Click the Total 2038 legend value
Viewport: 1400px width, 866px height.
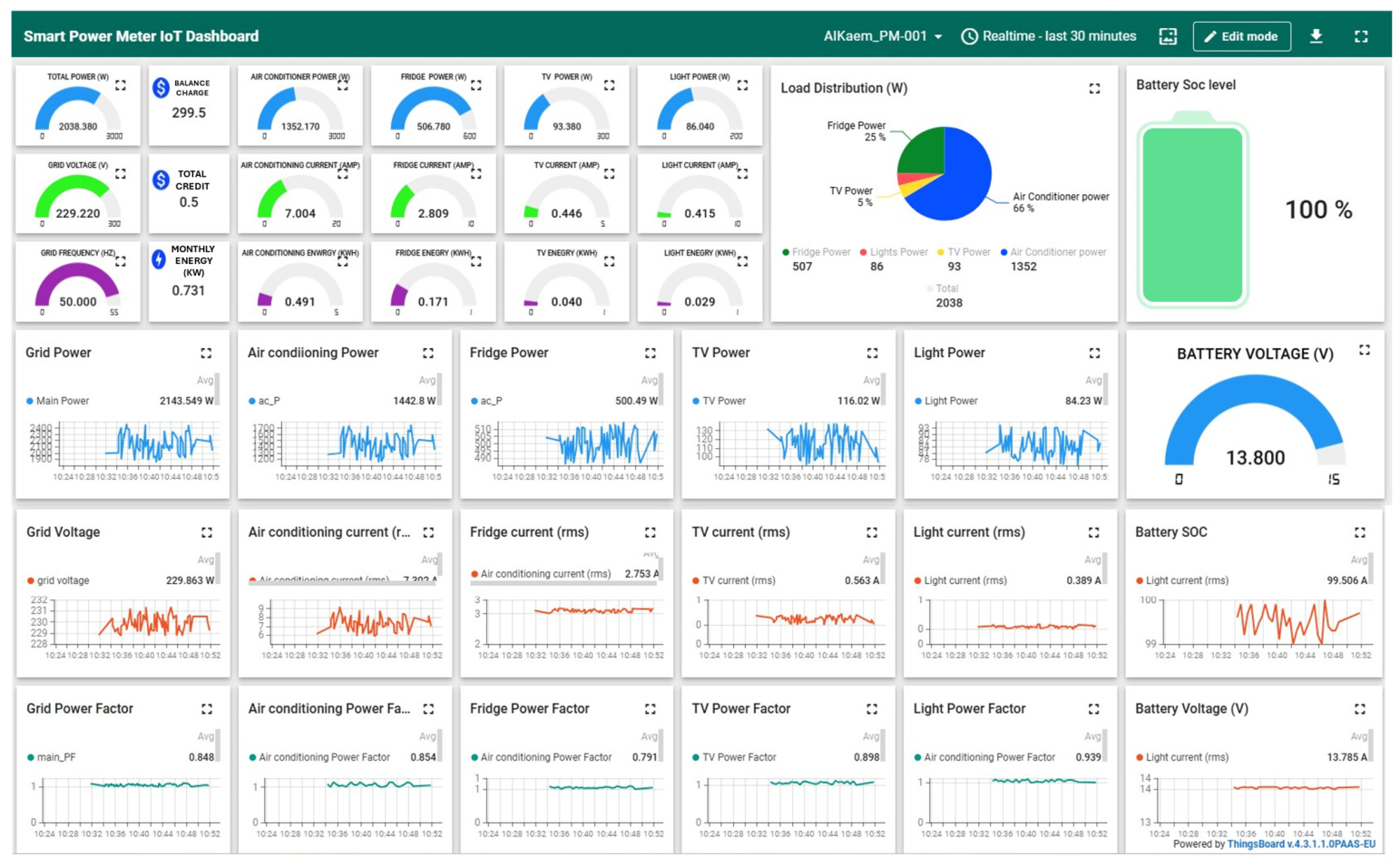[x=949, y=303]
